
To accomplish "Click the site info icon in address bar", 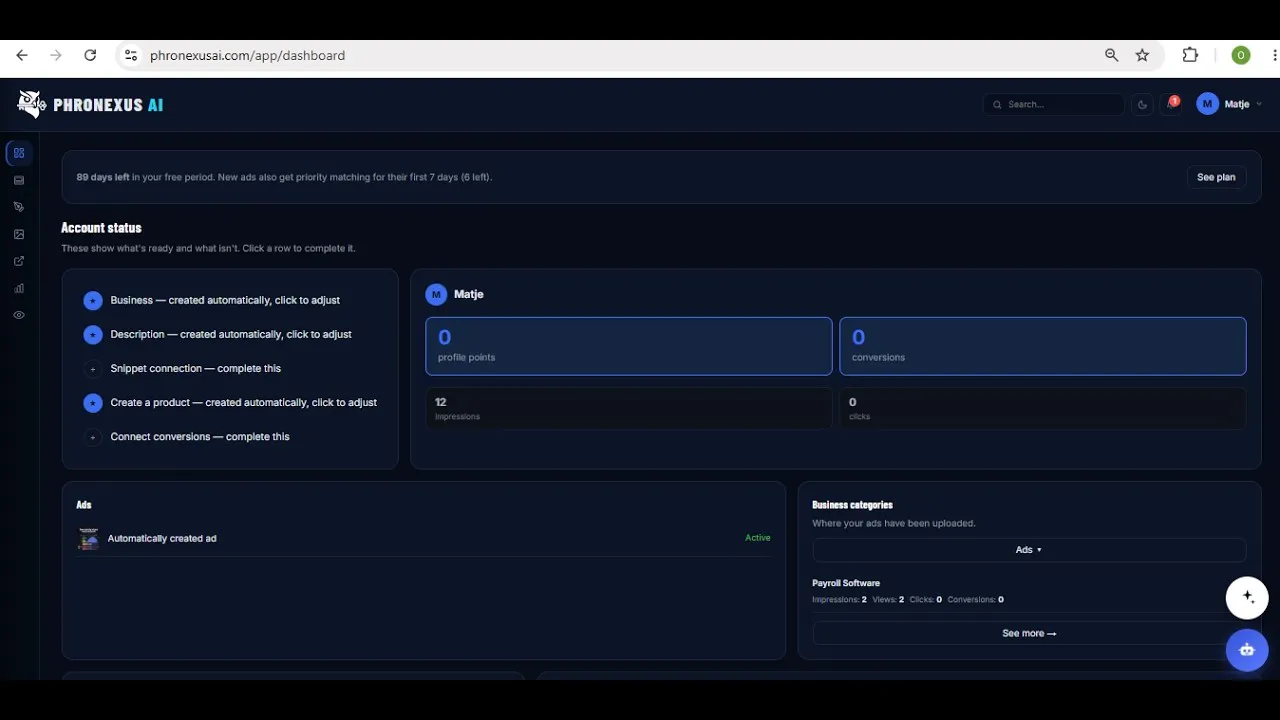I will [130, 56].
